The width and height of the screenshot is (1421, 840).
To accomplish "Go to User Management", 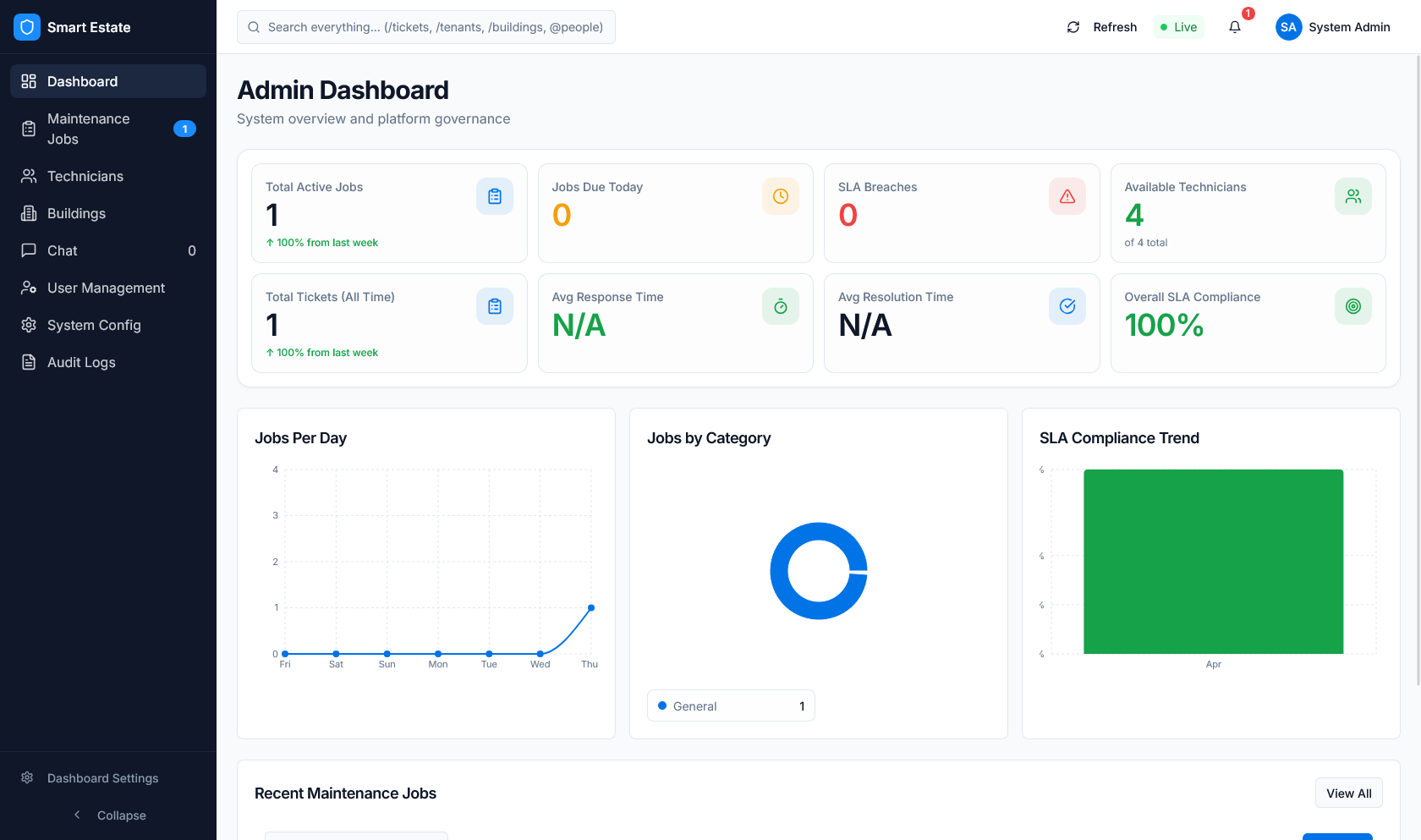I will click(x=106, y=288).
